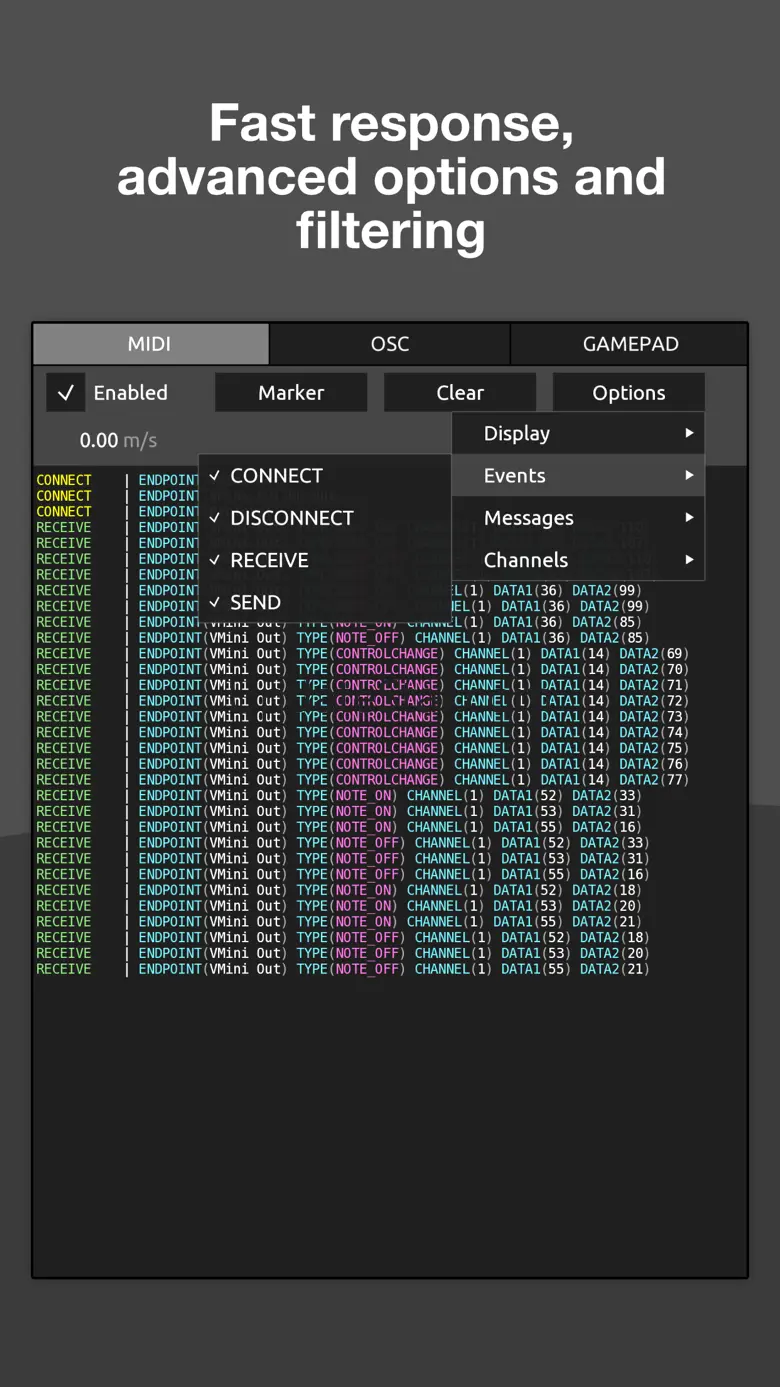Select log row with DATA2(74)
This screenshot has height=1387, width=780.
[x=362, y=732]
